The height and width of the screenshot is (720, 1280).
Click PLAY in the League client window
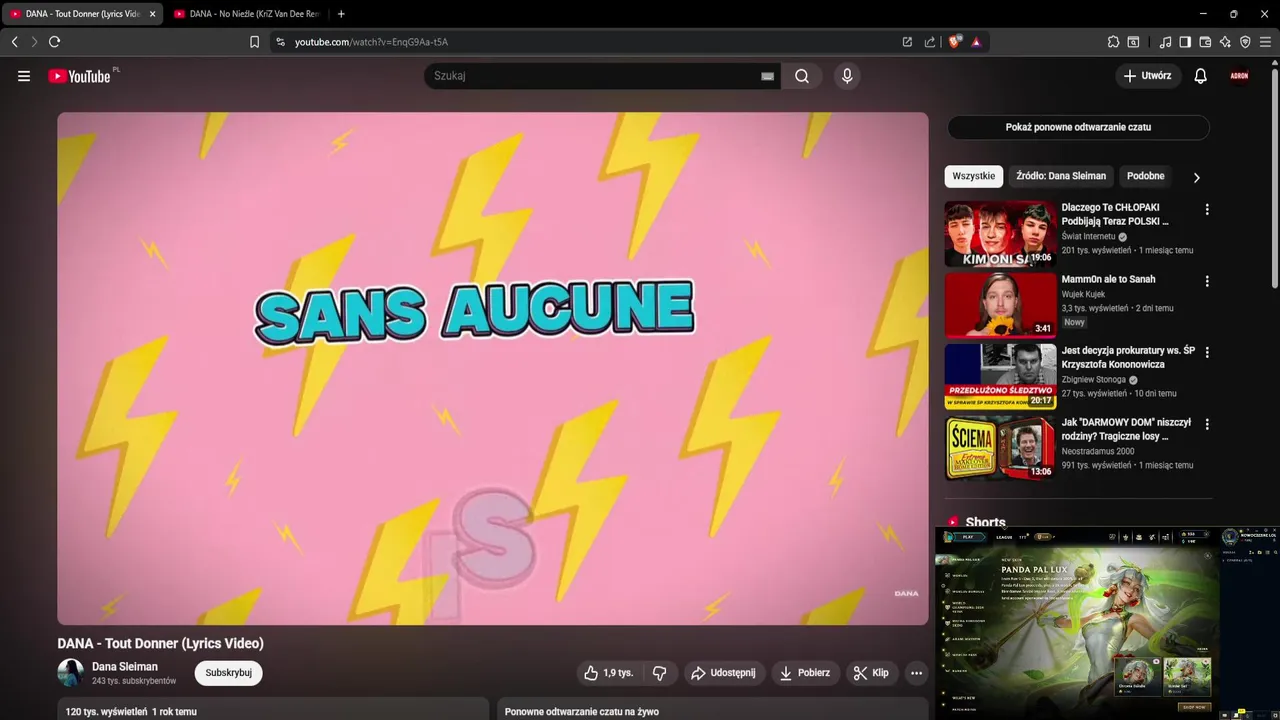(x=968, y=537)
